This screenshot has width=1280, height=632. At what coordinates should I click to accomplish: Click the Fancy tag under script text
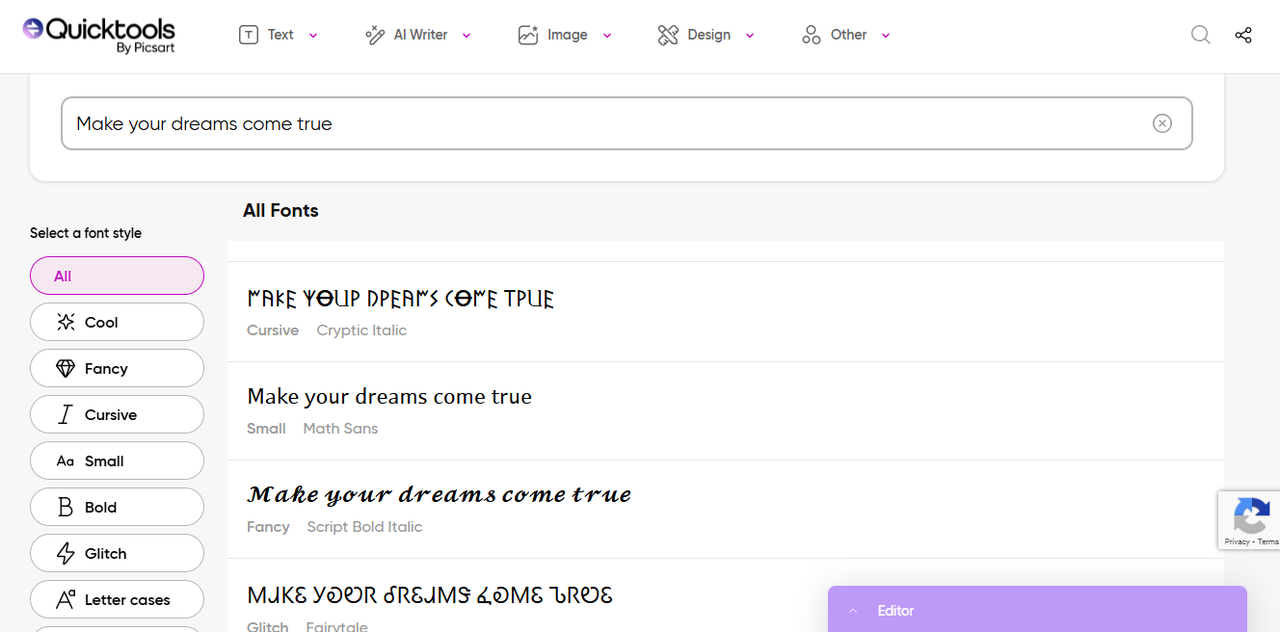[x=268, y=527]
